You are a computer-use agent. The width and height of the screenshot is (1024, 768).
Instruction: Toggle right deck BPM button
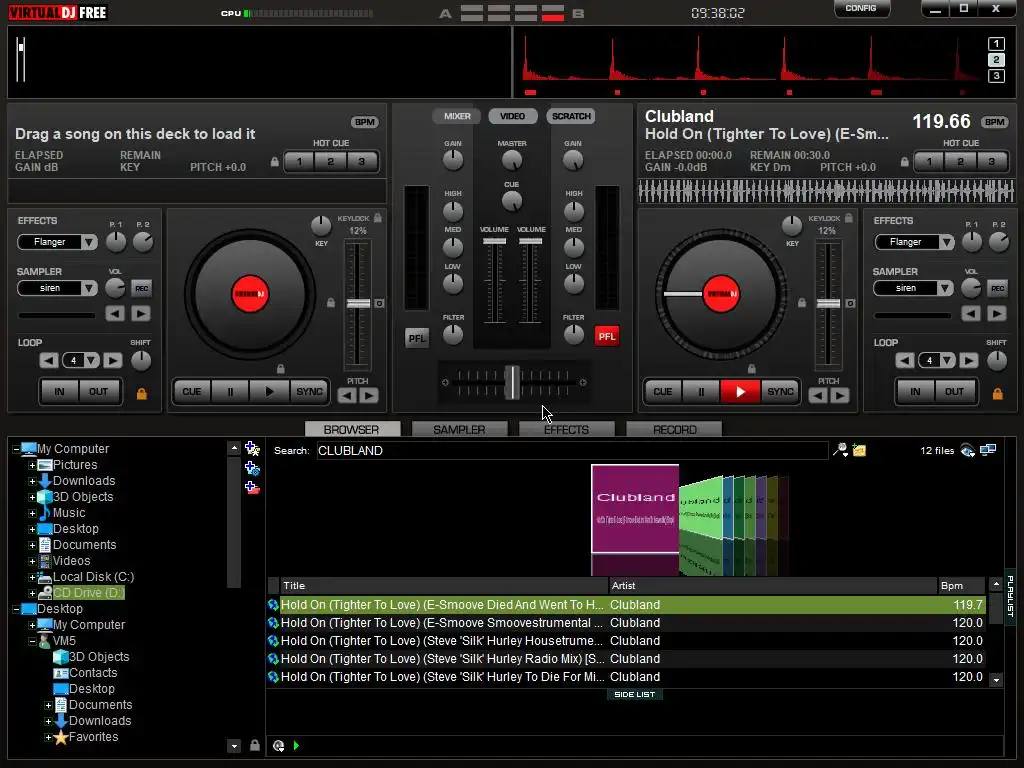tap(995, 122)
